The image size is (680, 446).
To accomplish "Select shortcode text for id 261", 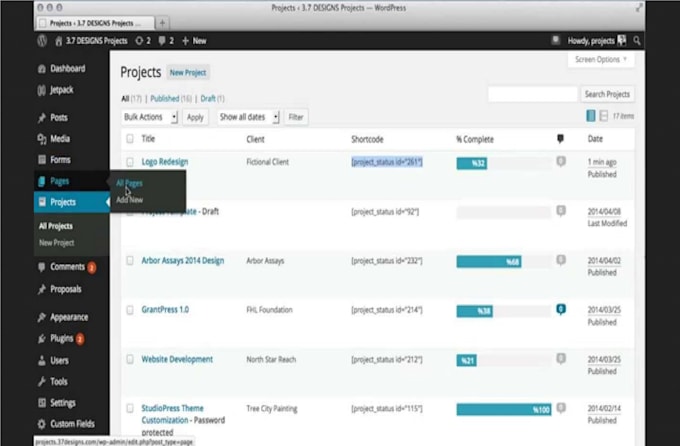I will (x=387, y=162).
